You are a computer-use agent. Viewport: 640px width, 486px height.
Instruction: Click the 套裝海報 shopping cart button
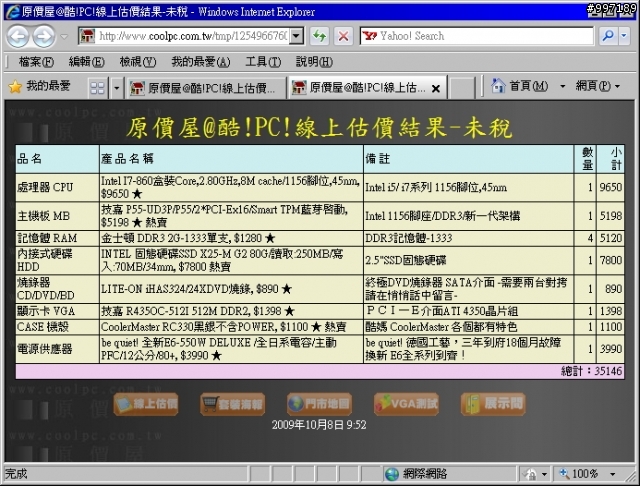pos(233,404)
